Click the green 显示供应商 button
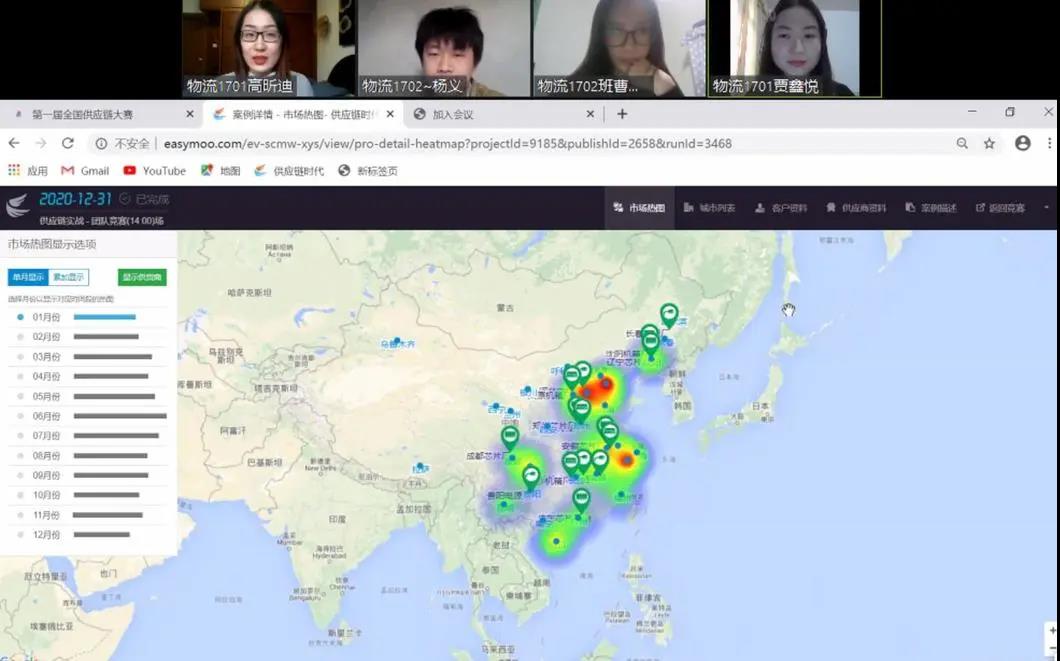The width and height of the screenshot is (1060, 661). (142, 277)
